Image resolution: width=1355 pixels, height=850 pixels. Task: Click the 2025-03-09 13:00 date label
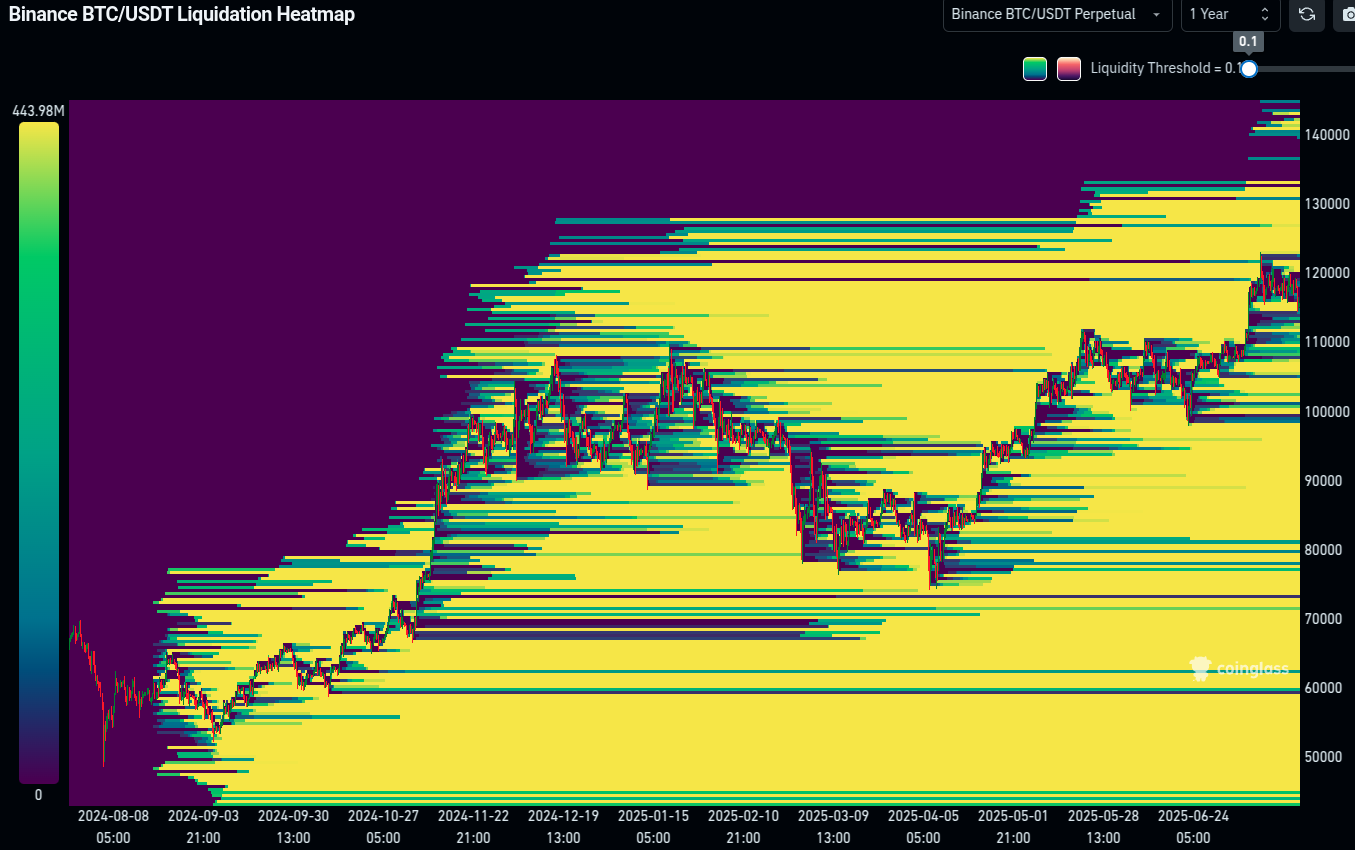tap(833, 826)
